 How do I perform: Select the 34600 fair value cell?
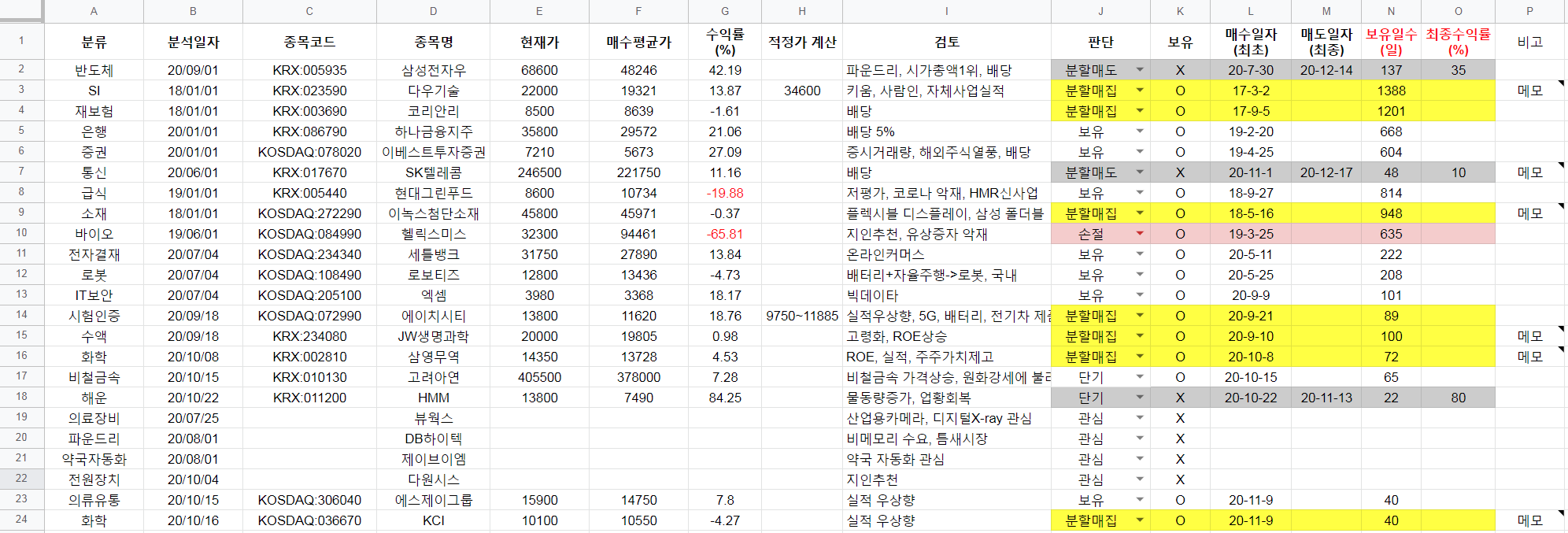(x=802, y=91)
